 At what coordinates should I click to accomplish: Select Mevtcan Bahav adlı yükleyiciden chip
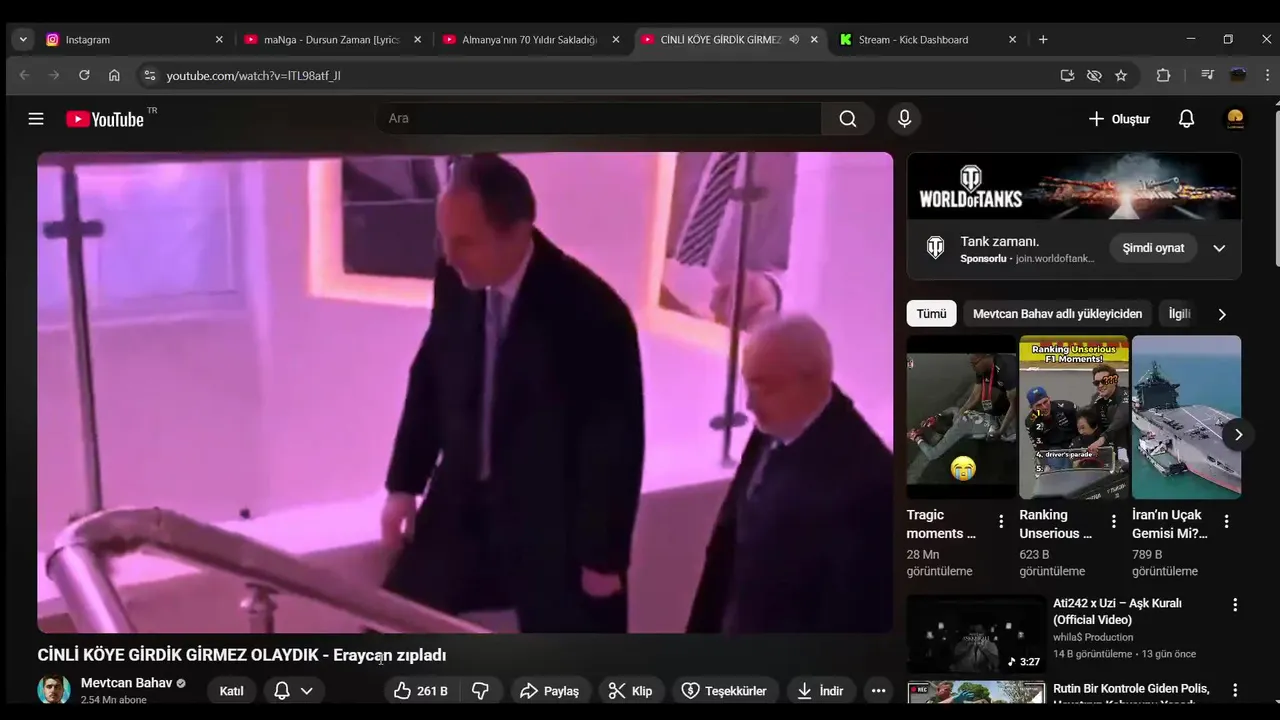pyautogui.click(x=1057, y=314)
